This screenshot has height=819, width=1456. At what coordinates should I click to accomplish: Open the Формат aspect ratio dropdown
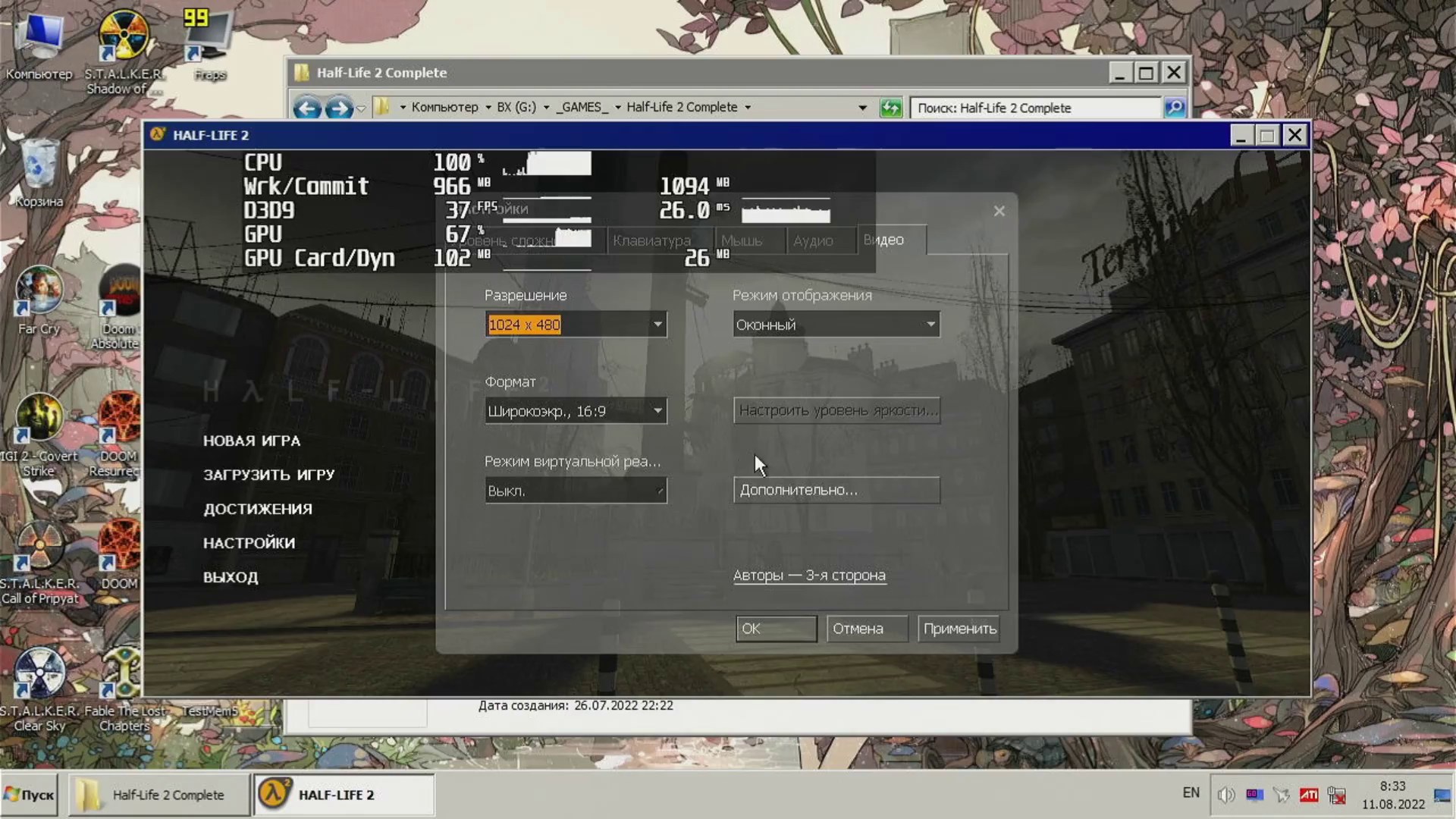point(657,411)
